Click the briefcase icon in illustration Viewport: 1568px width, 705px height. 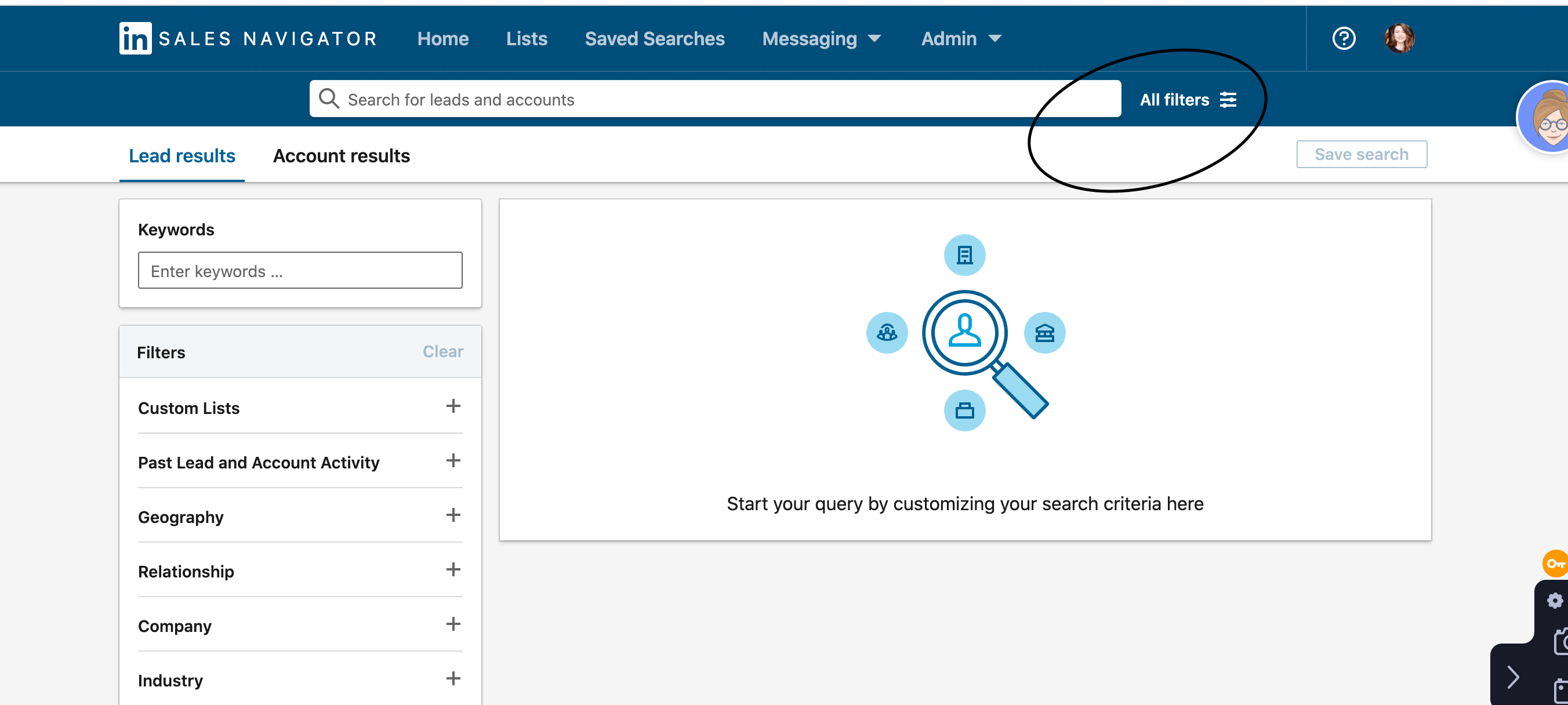tap(964, 411)
